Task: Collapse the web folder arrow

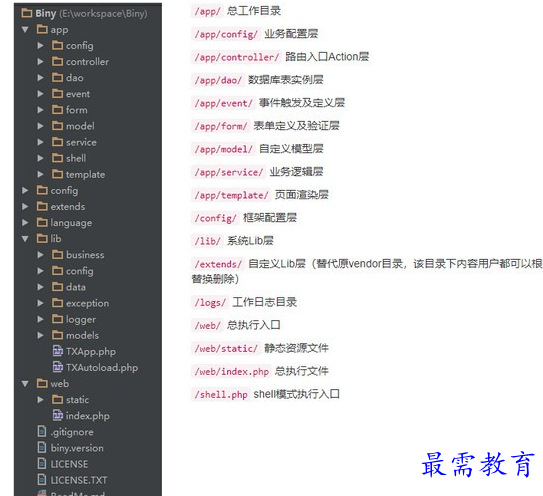Action: (x=25, y=384)
